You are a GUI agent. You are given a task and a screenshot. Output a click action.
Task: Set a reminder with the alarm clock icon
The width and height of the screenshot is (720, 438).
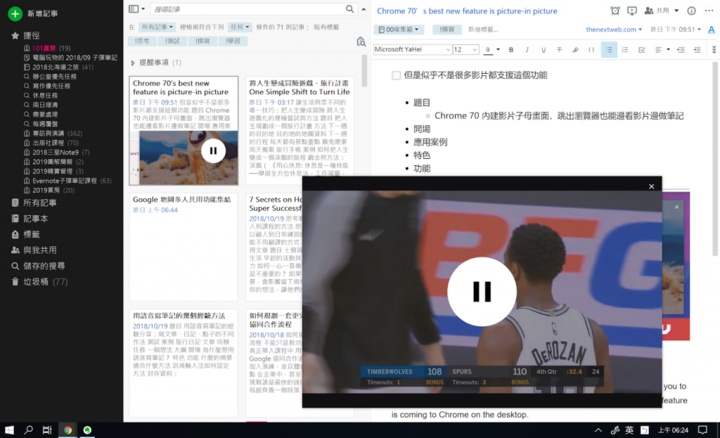tap(615, 11)
